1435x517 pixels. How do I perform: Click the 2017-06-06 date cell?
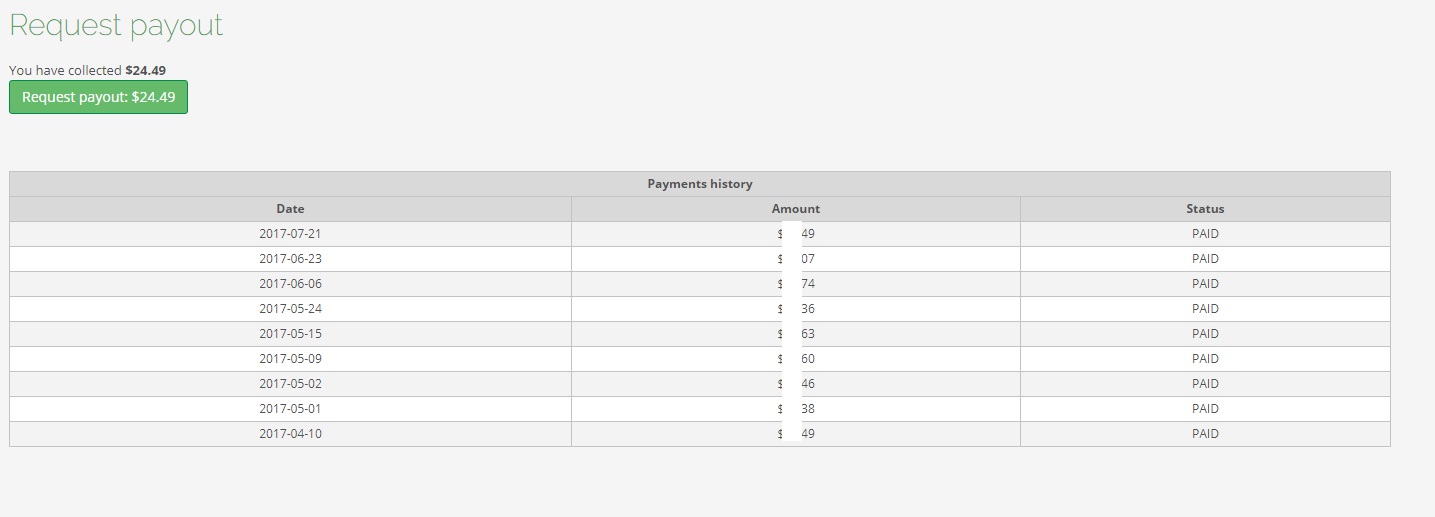(x=290, y=284)
